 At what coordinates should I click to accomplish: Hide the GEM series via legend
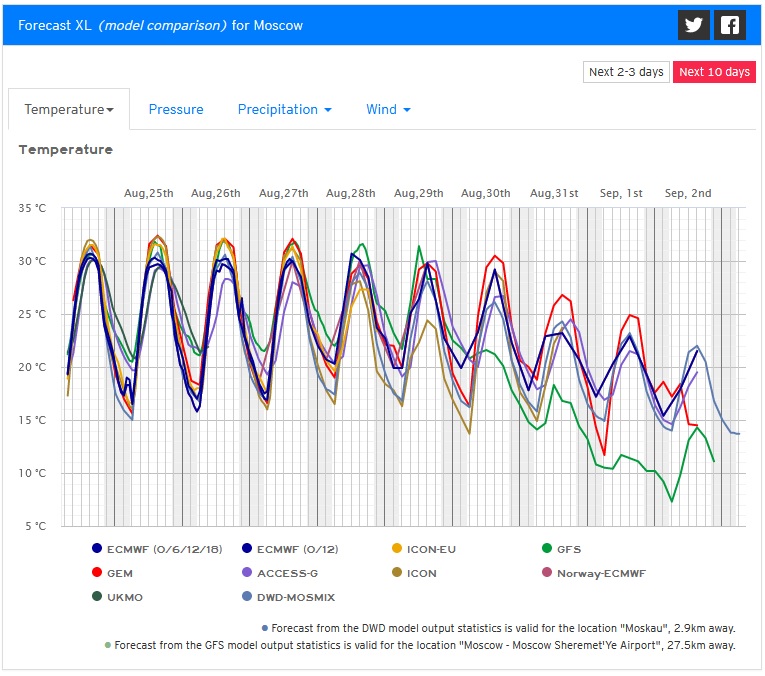(x=112, y=573)
